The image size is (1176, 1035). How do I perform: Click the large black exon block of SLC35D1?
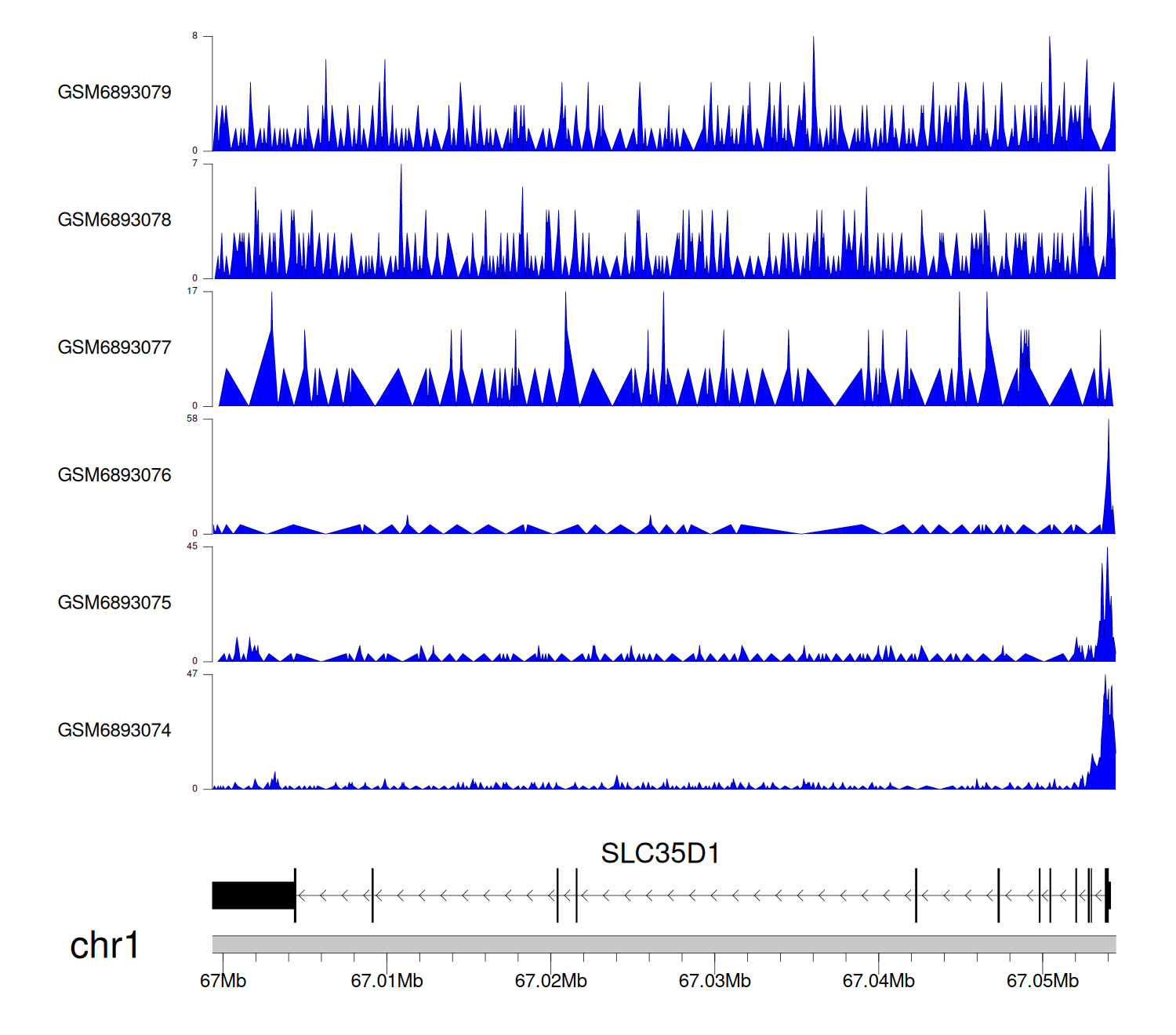(x=252, y=895)
